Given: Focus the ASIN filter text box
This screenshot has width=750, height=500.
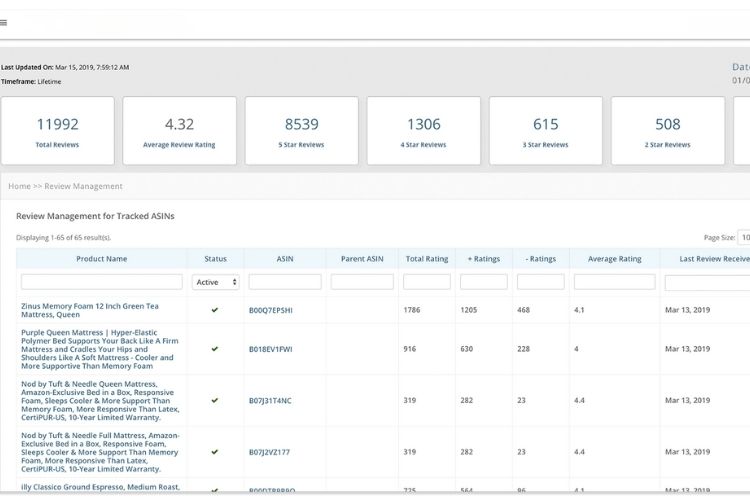Looking at the screenshot, I should click(x=285, y=282).
